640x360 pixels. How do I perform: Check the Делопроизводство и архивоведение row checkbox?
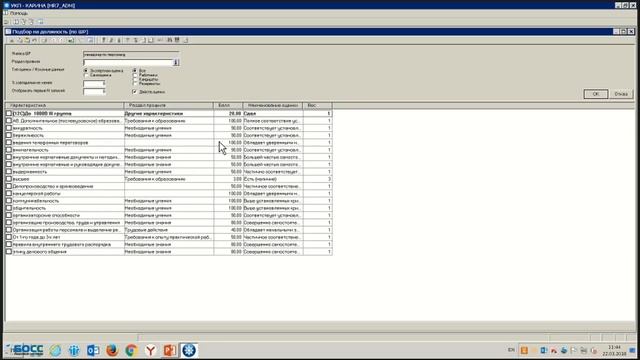[x=9, y=186]
